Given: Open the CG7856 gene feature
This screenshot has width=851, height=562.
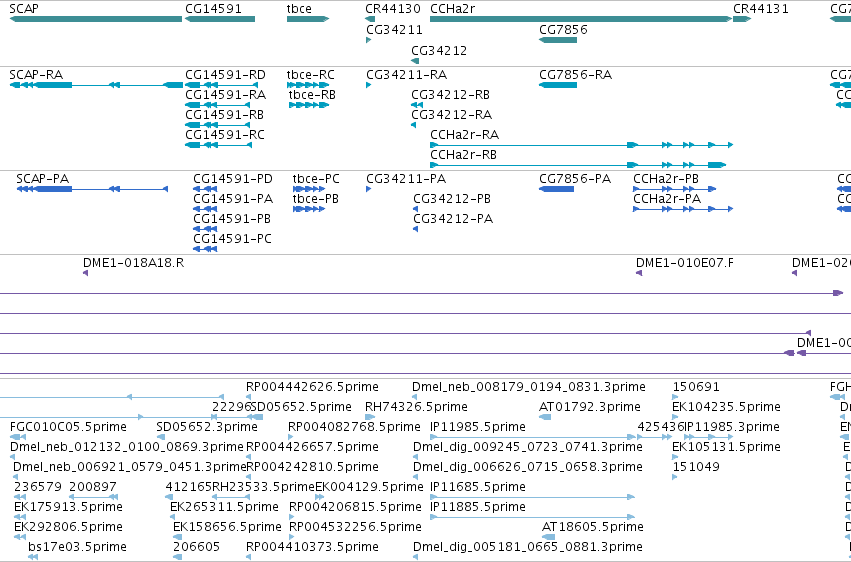Looking at the screenshot, I should [558, 40].
